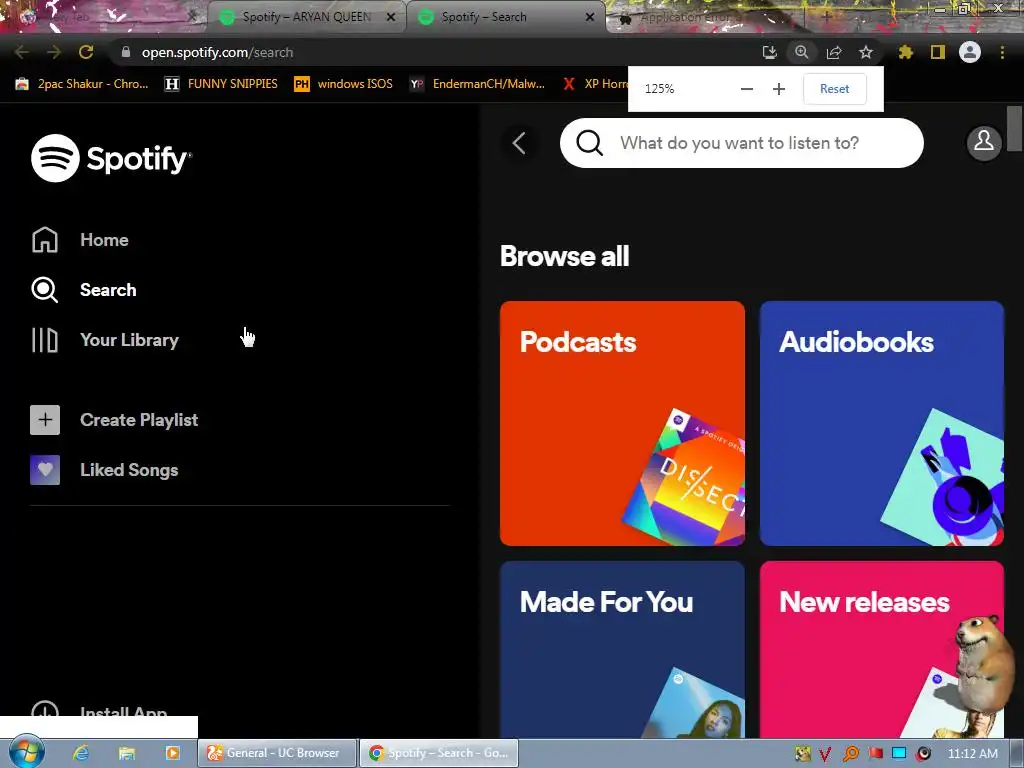
Task: Open the Liked Songs label link
Action: [x=129, y=470]
